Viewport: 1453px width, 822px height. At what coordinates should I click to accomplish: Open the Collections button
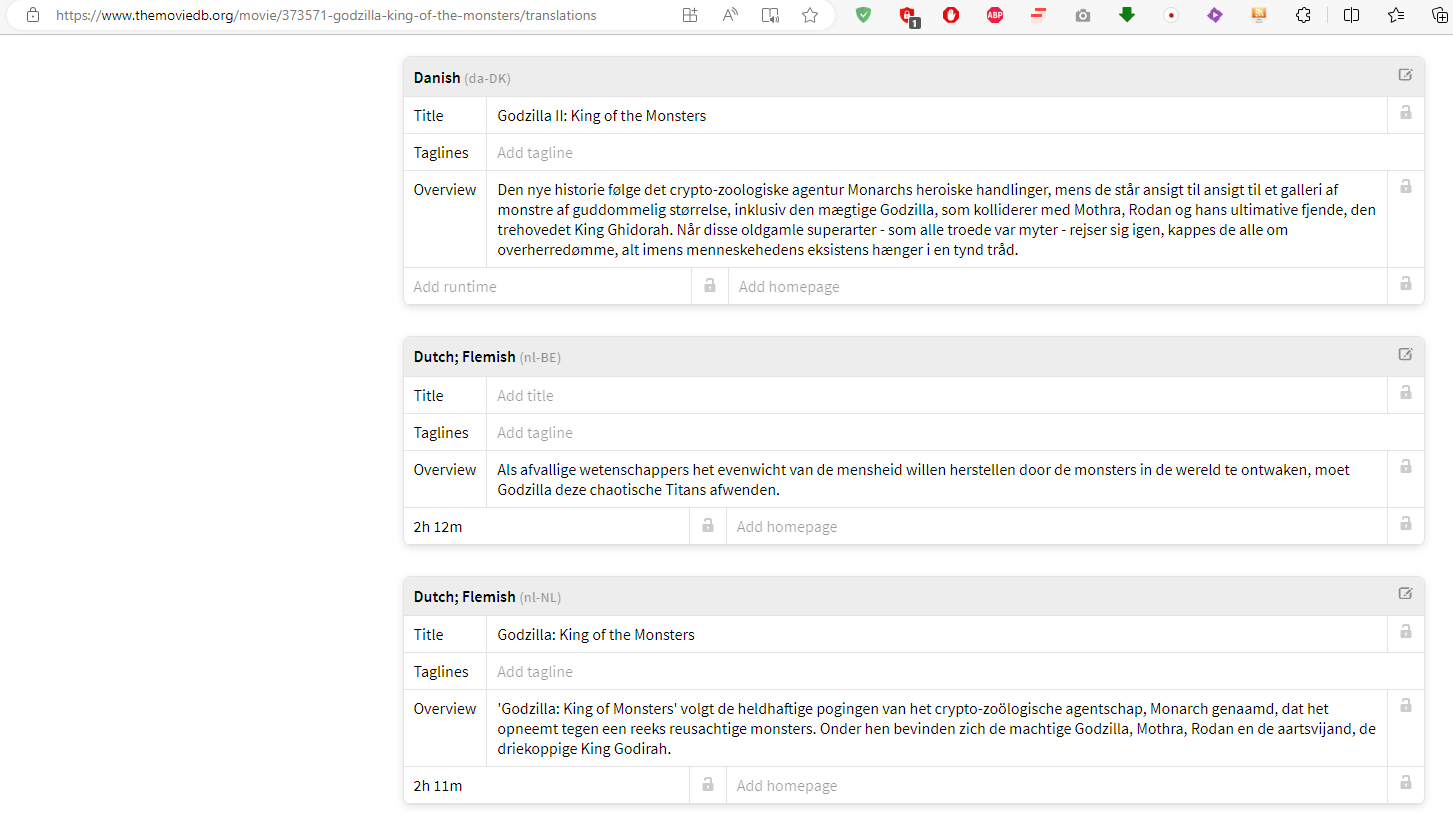[1440, 15]
